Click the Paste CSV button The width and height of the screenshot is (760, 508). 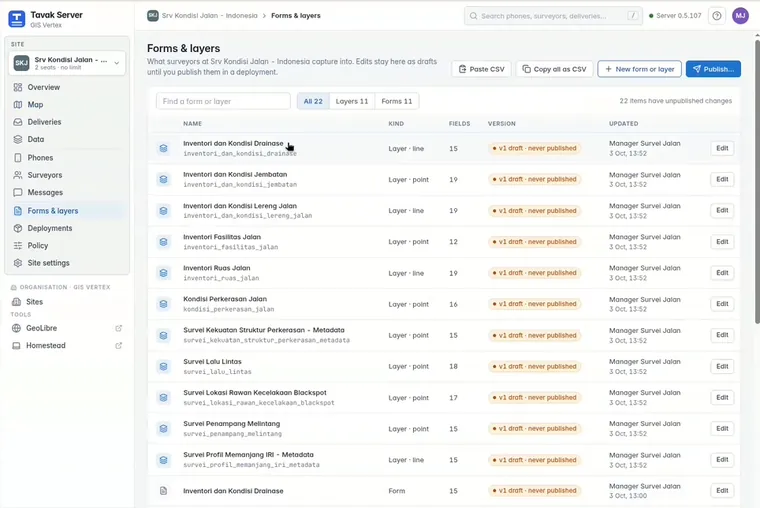pyautogui.click(x=481, y=69)
